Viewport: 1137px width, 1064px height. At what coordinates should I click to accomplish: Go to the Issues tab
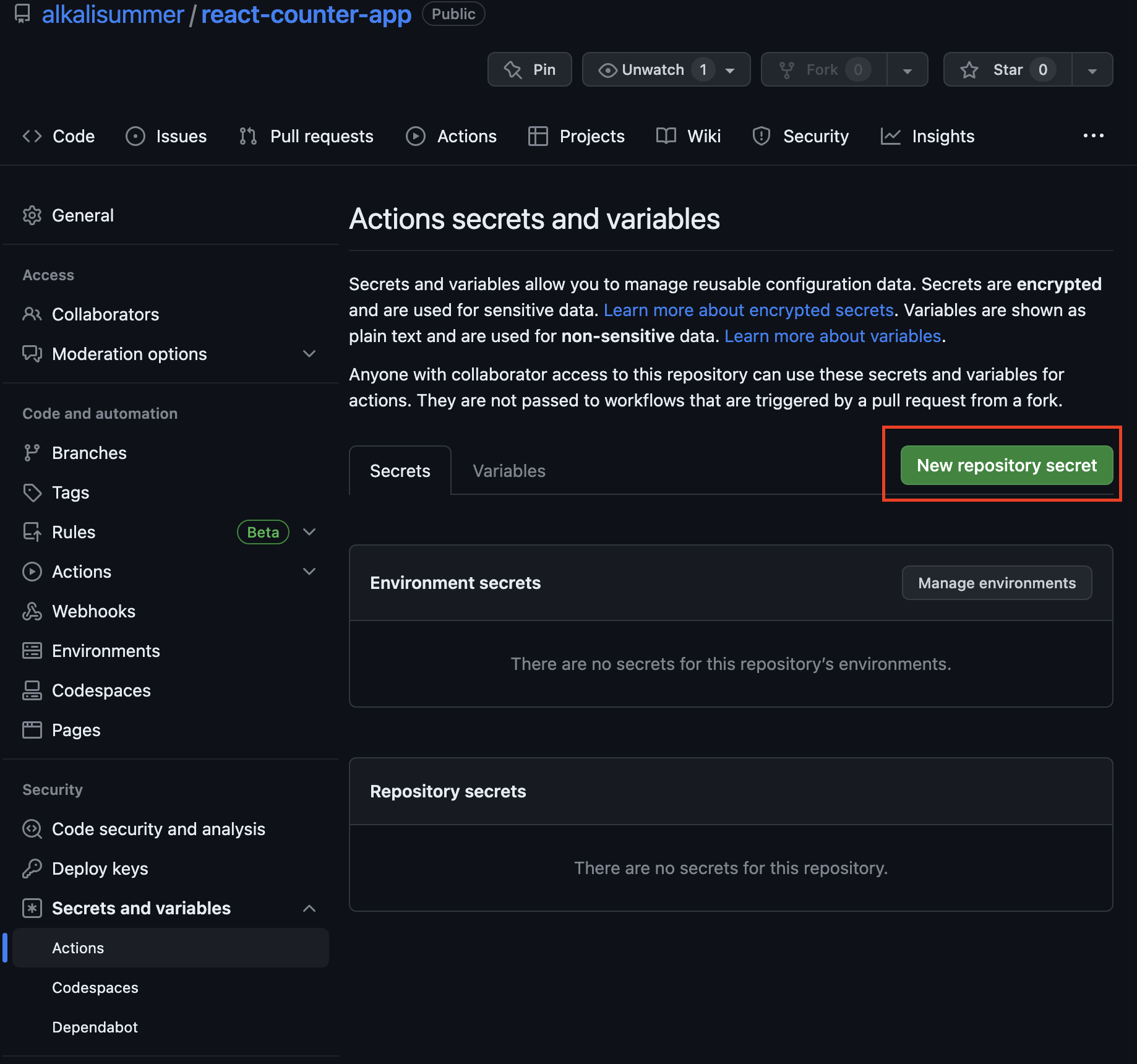[x=166, y=136]
